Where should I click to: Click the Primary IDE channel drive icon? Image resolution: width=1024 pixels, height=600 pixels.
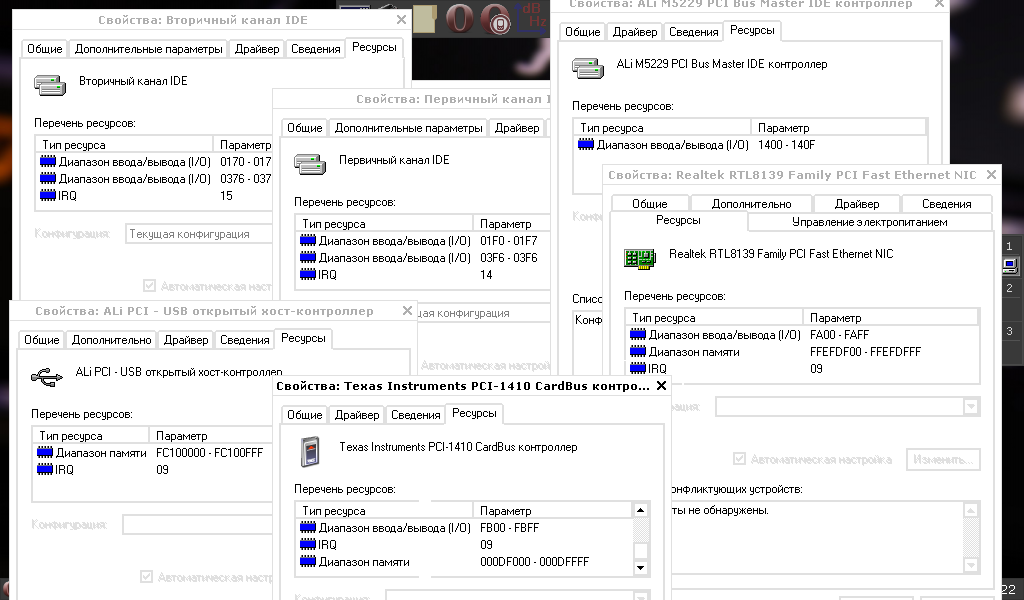pos(309,164)
